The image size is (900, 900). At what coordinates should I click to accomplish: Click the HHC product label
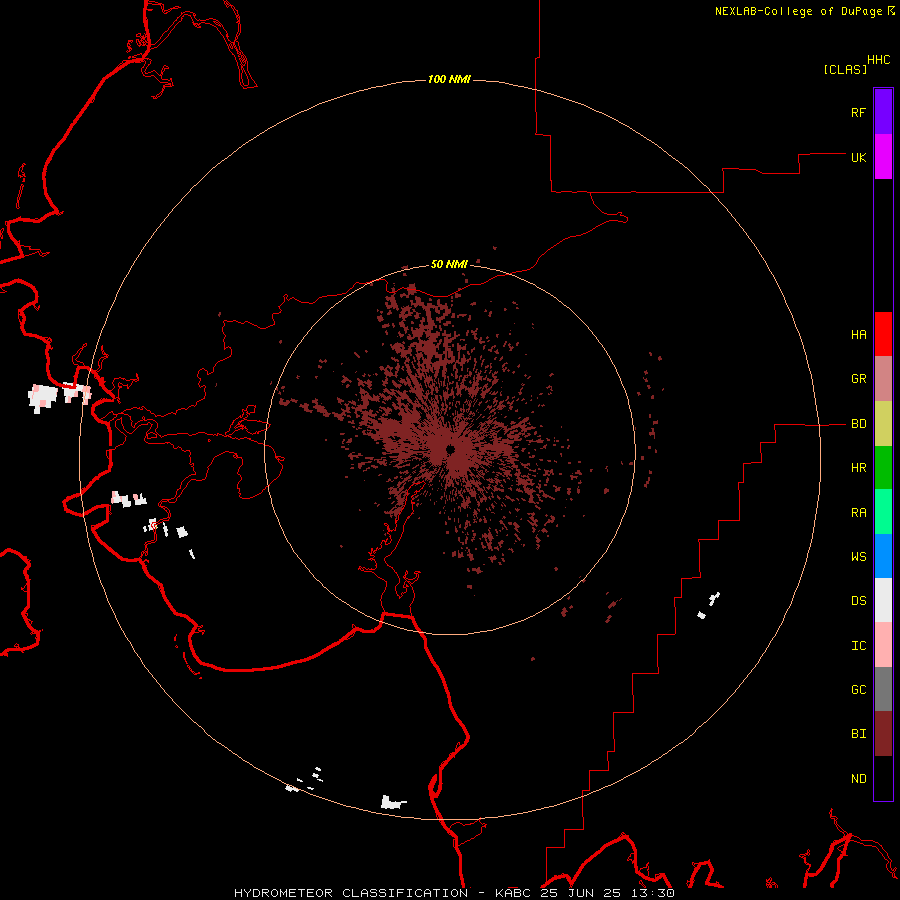coord(879,60)
